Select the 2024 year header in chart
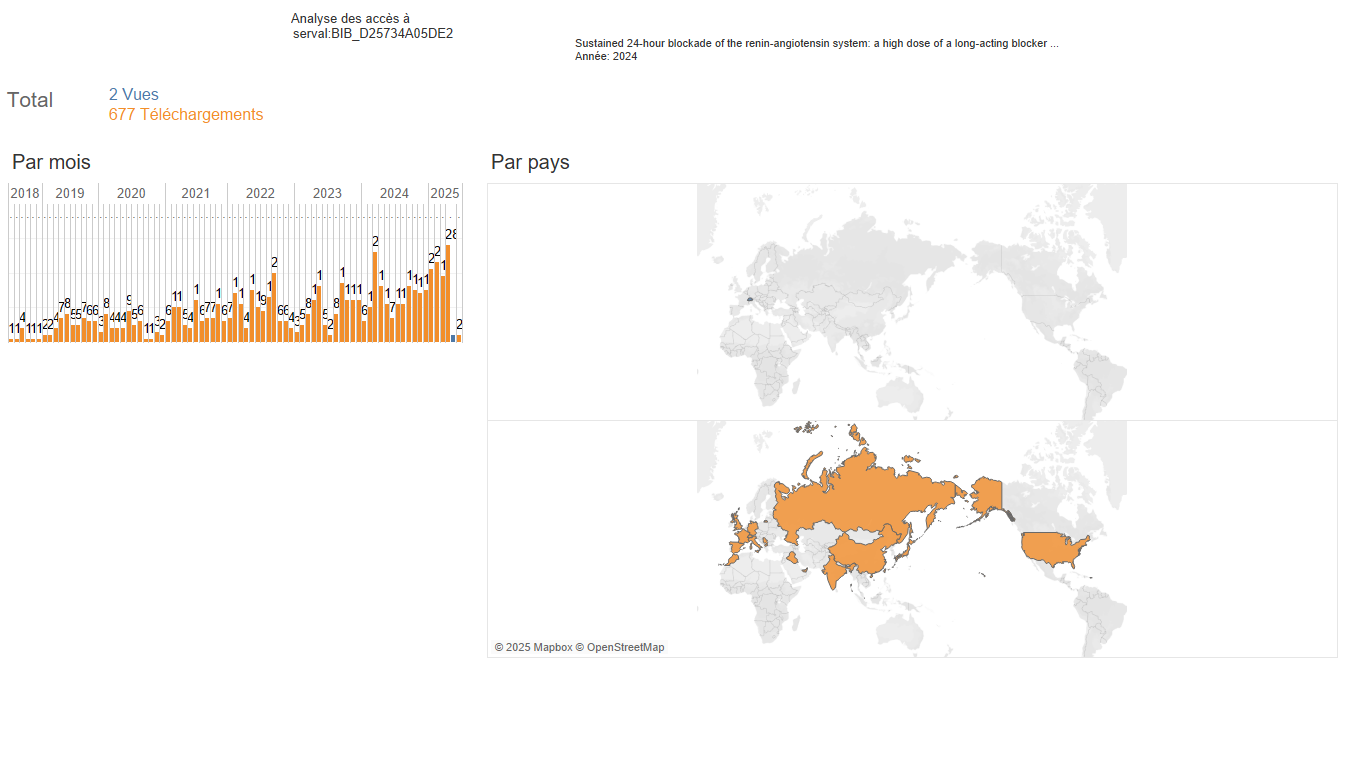Viewport: 1366px width, 768px height. (394, 193)
